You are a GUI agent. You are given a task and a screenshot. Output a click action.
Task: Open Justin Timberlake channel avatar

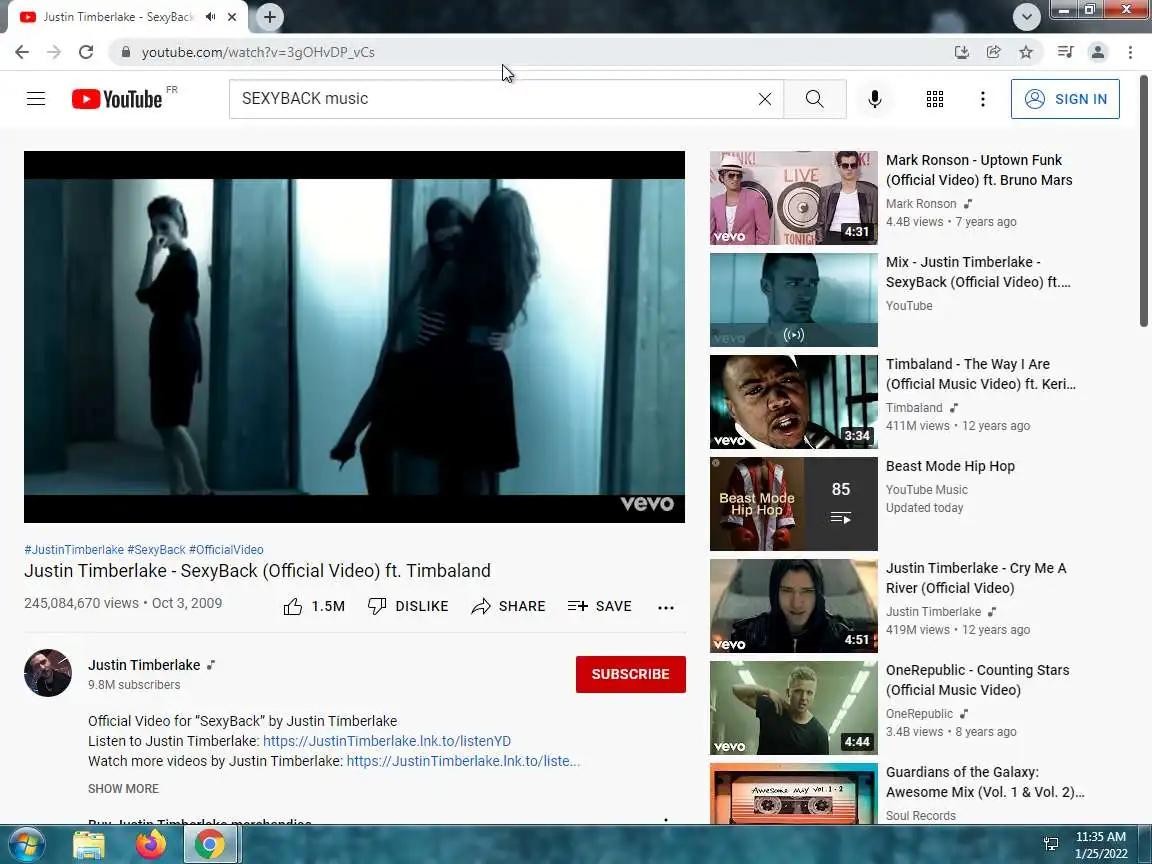tap(48, 672)
